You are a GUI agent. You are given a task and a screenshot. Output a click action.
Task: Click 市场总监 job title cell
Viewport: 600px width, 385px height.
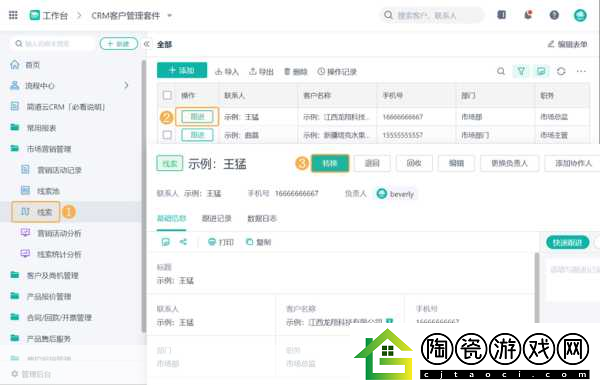pyautogui.click(x=554, y=117)
